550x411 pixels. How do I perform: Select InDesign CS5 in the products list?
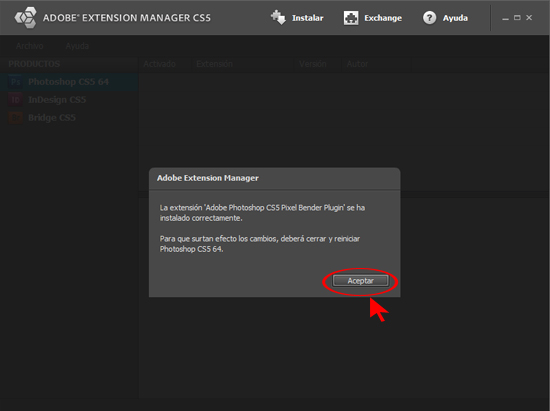69,100
